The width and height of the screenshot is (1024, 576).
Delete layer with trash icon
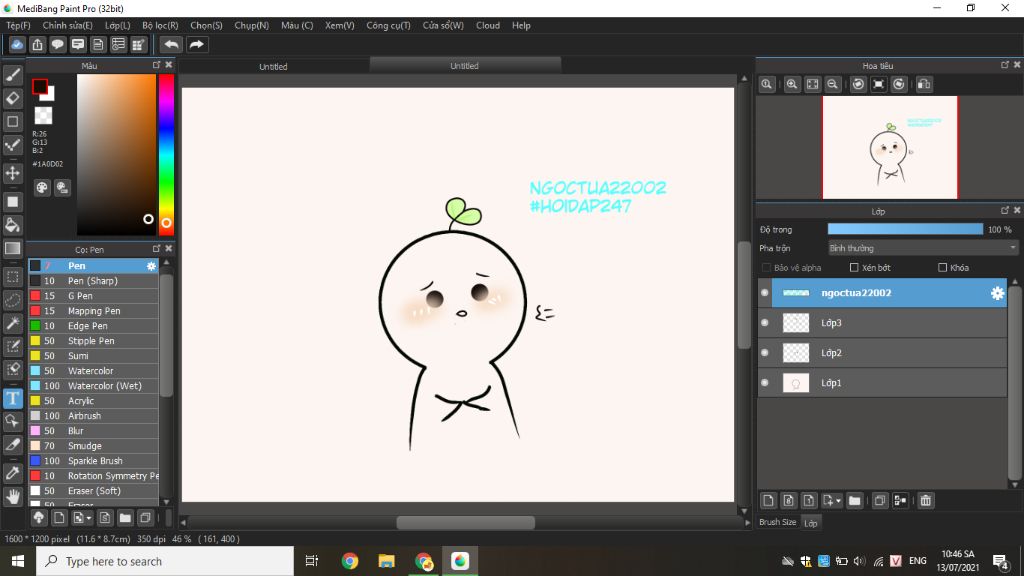point(925,501)
